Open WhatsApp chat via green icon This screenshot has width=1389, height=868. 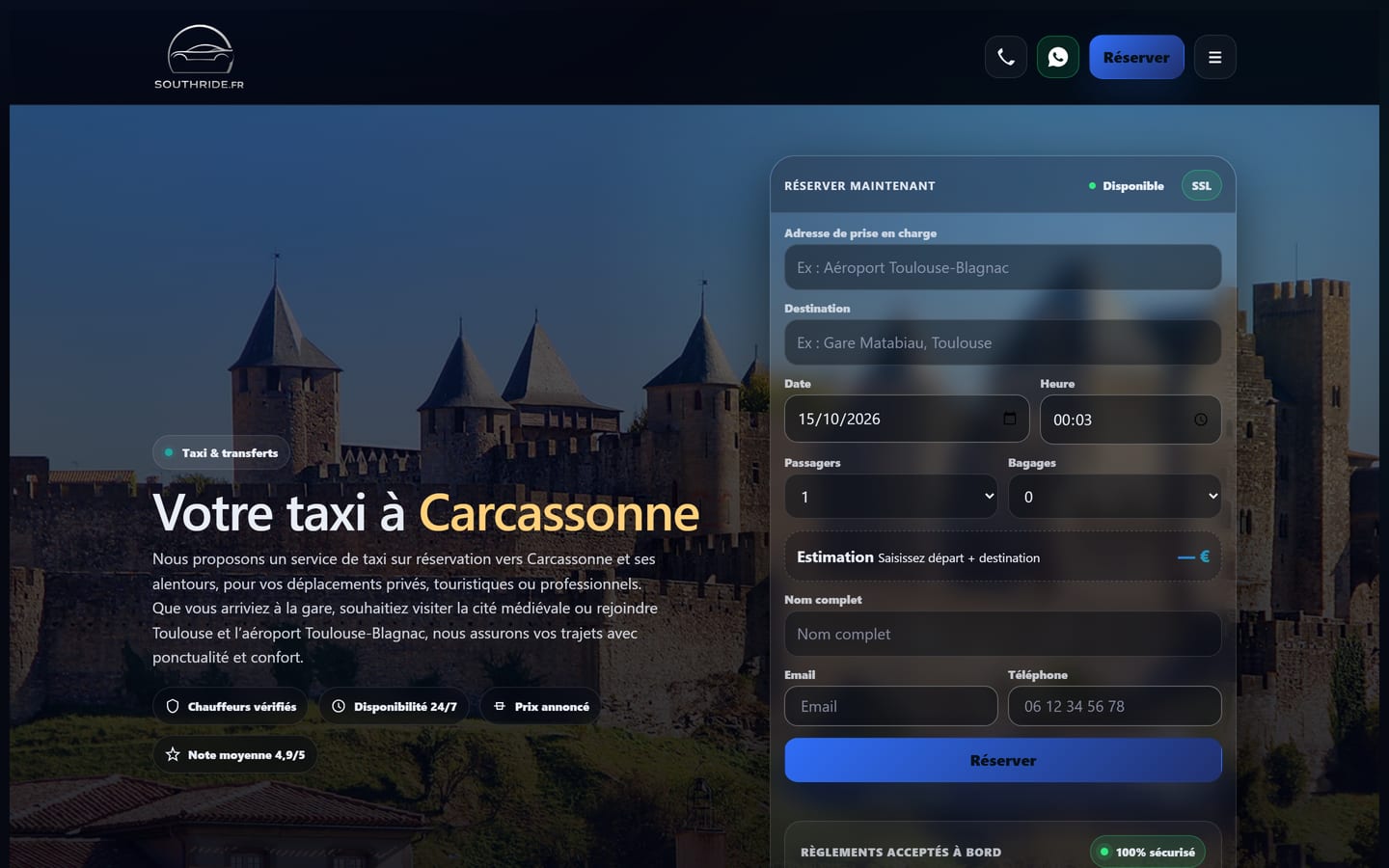point(1057,57)
